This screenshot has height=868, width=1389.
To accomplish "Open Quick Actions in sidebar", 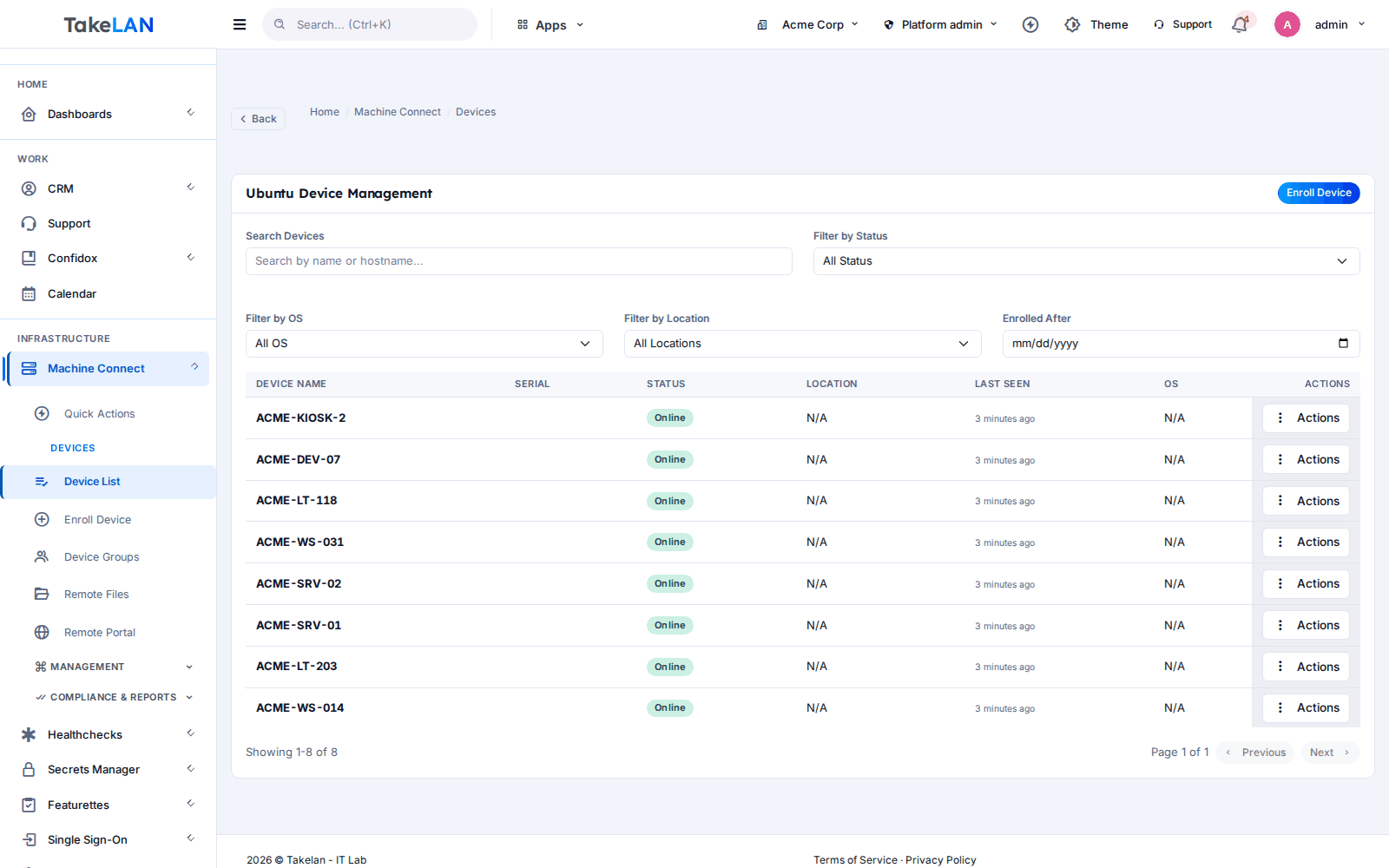I will pyautogui.click(x=99, y=413).
